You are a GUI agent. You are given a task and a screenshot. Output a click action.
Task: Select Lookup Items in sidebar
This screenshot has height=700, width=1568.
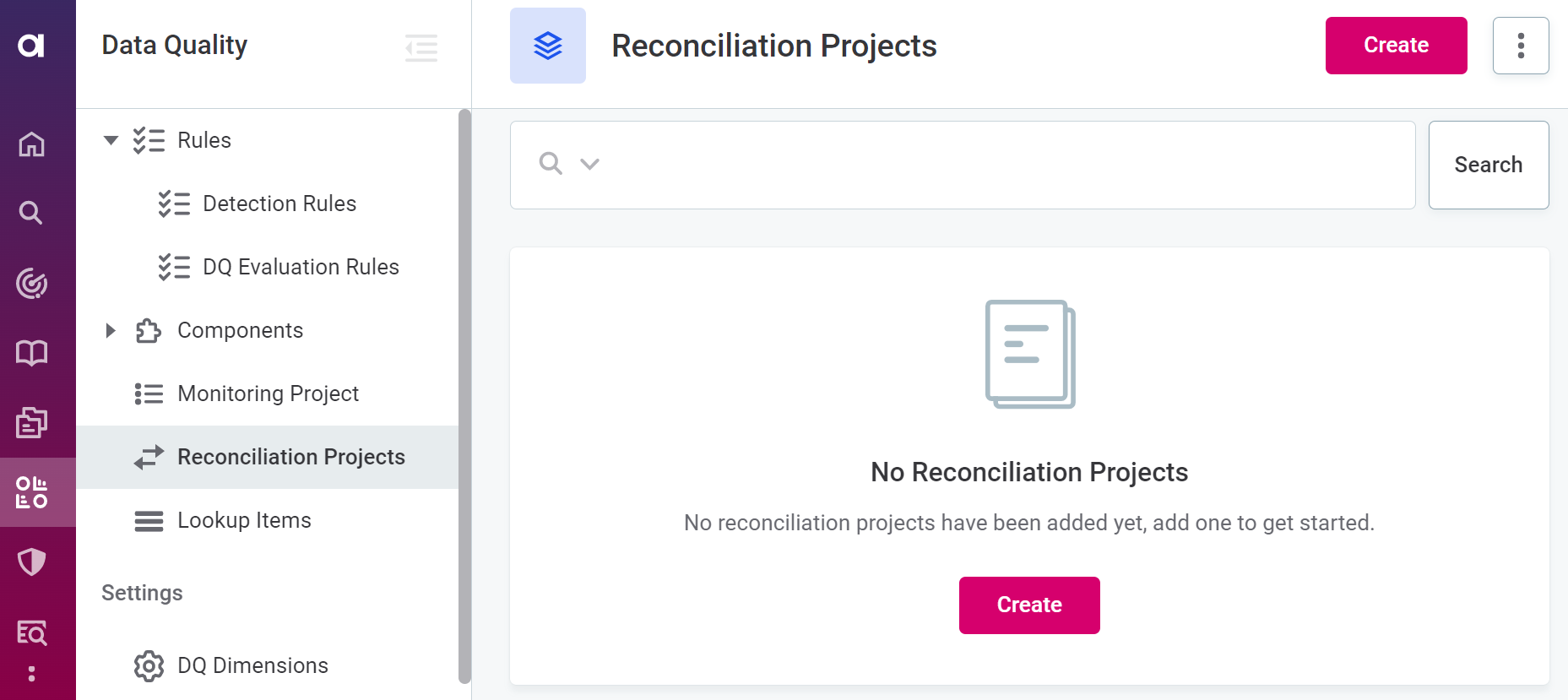244,520
